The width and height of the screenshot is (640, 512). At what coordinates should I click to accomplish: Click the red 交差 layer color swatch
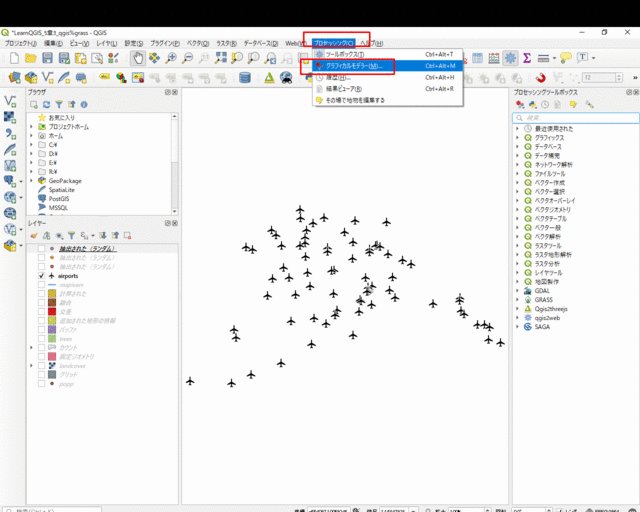[x=52, y=312]
